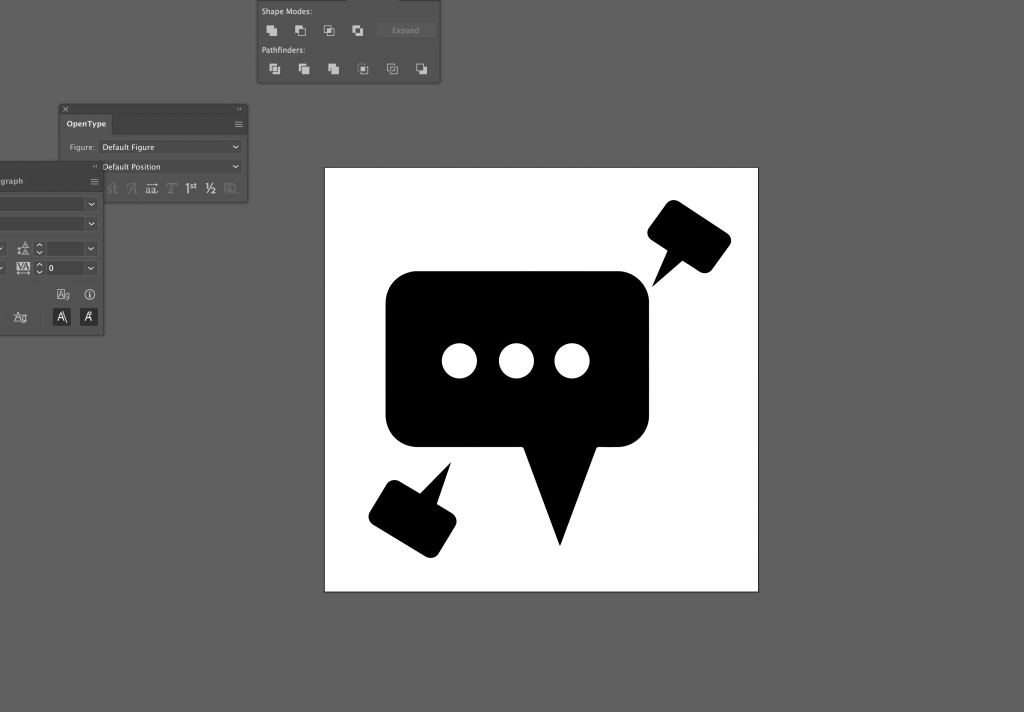Close the OpenType panel
The image size is (1024, 712).
(x=65, y=109)
